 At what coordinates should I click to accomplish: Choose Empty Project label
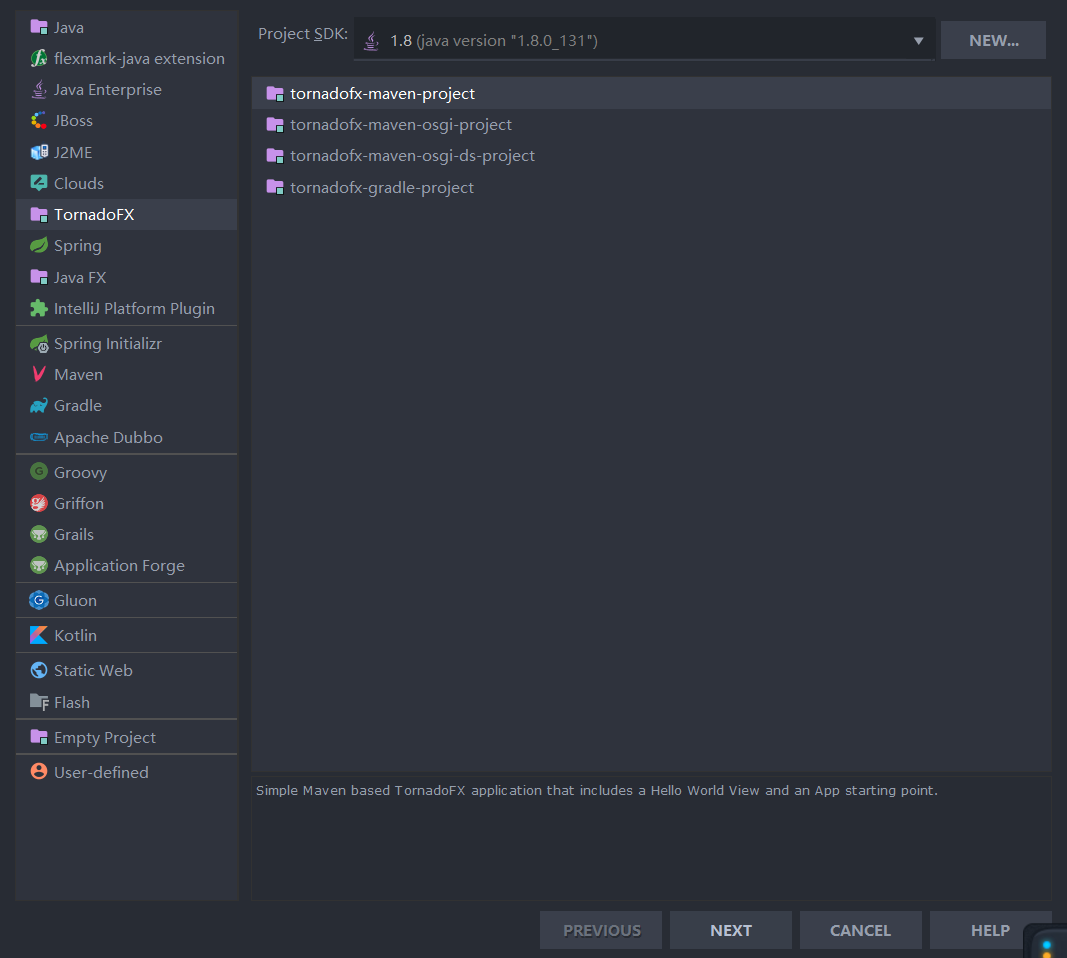(105, 738)
